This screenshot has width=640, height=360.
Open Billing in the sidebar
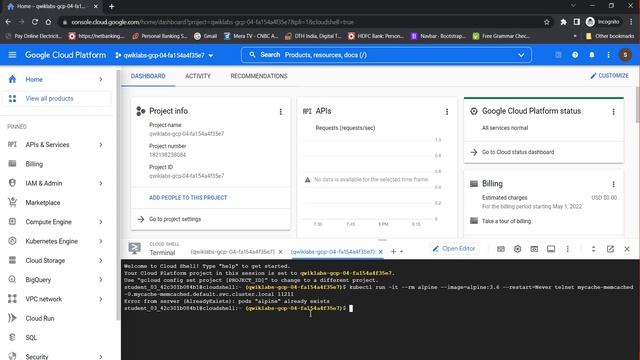(34, 164)
